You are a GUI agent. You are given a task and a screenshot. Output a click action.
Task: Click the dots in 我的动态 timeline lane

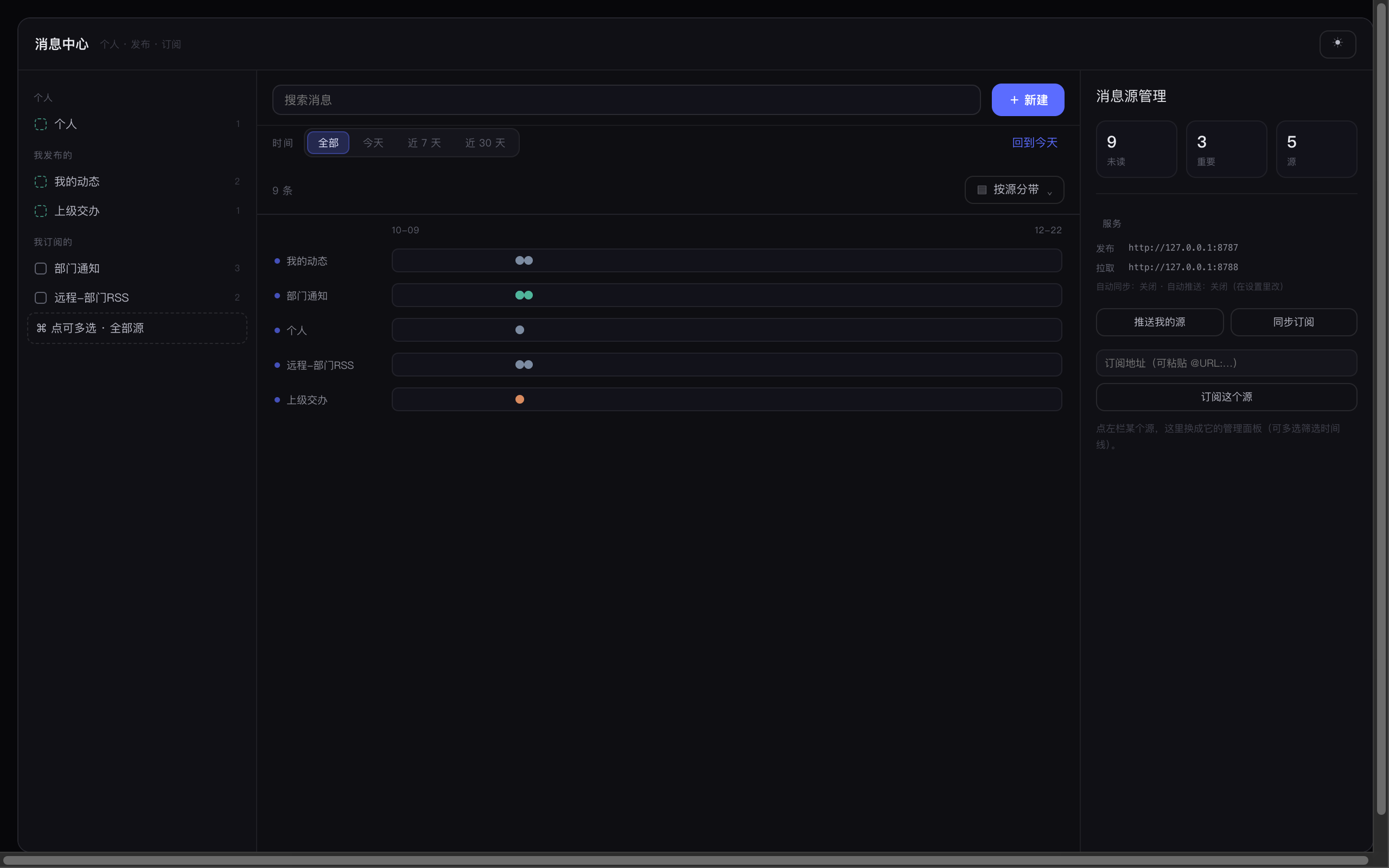point(524,260)
